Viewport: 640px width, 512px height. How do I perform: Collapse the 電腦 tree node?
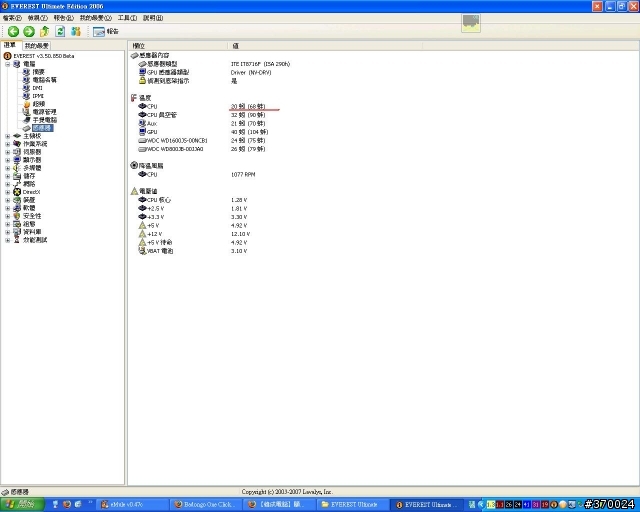click(7, 64)
